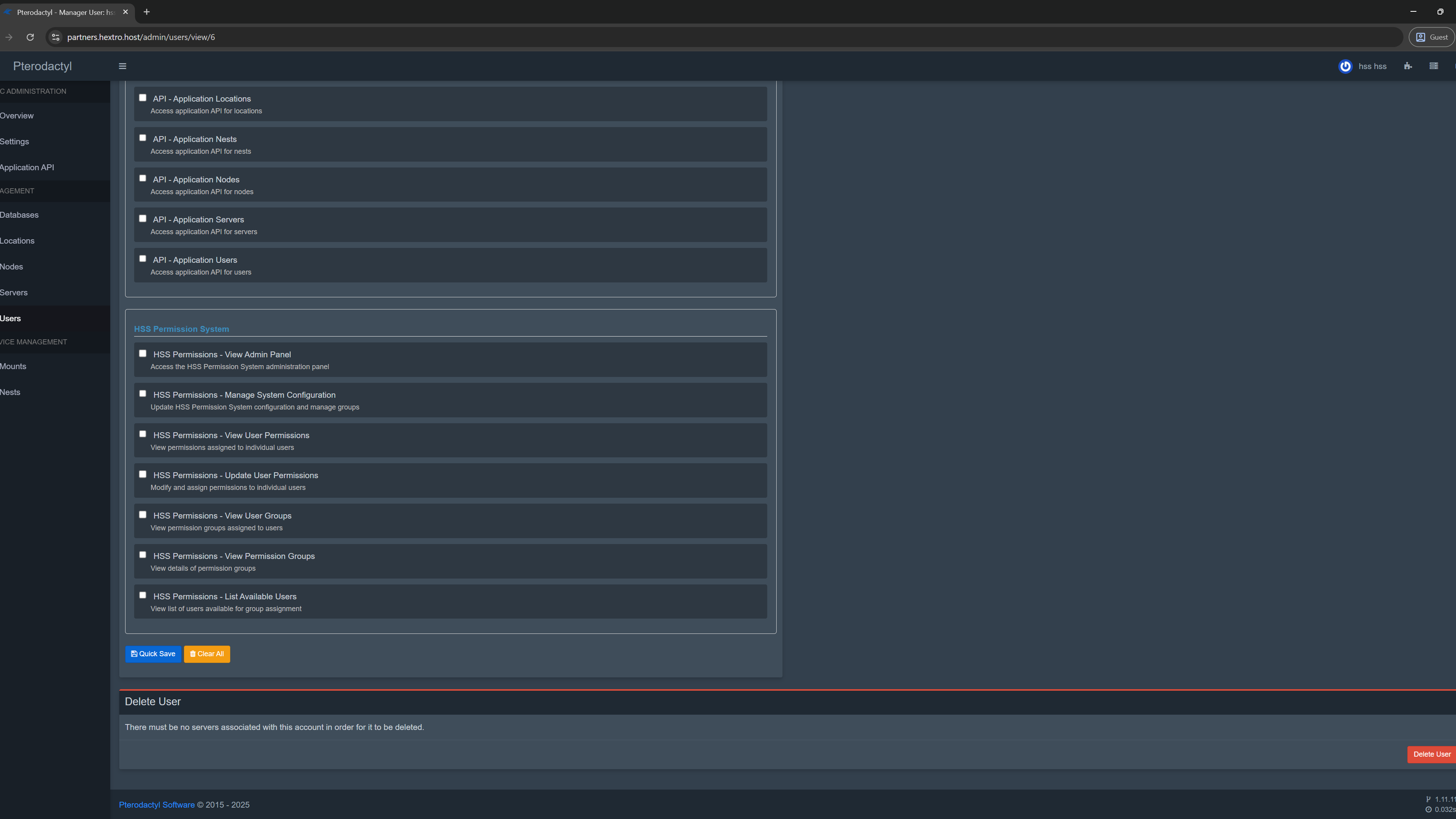The width and height of the screenshot is (1456, 819).
Task: Click the puzzle piece extensions icon
Action: (1407, 66)
